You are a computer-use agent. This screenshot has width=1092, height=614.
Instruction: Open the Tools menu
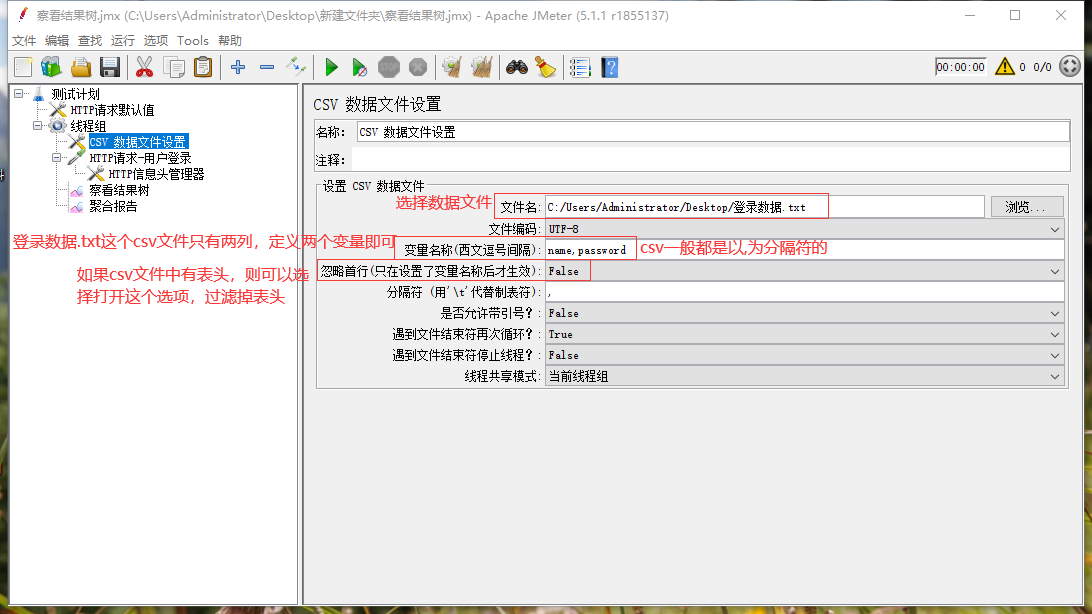point(193,40)
